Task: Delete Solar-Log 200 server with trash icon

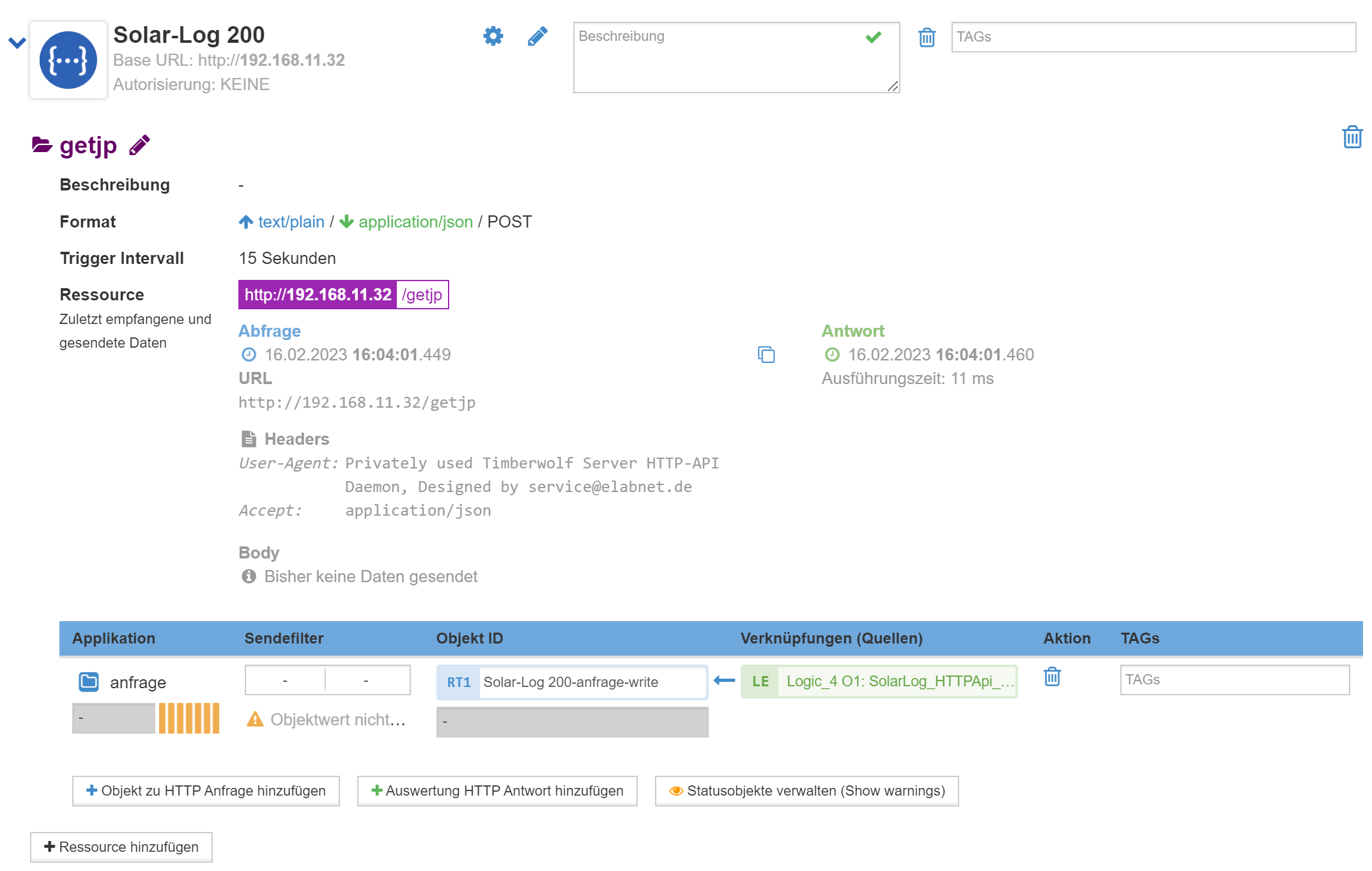Action: pyautogui.click(x=927, y=37)
